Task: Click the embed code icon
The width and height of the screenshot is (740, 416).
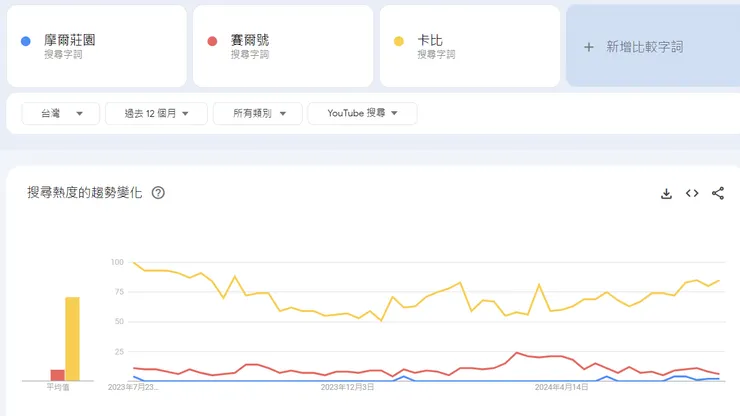Action: coord(692,193)
